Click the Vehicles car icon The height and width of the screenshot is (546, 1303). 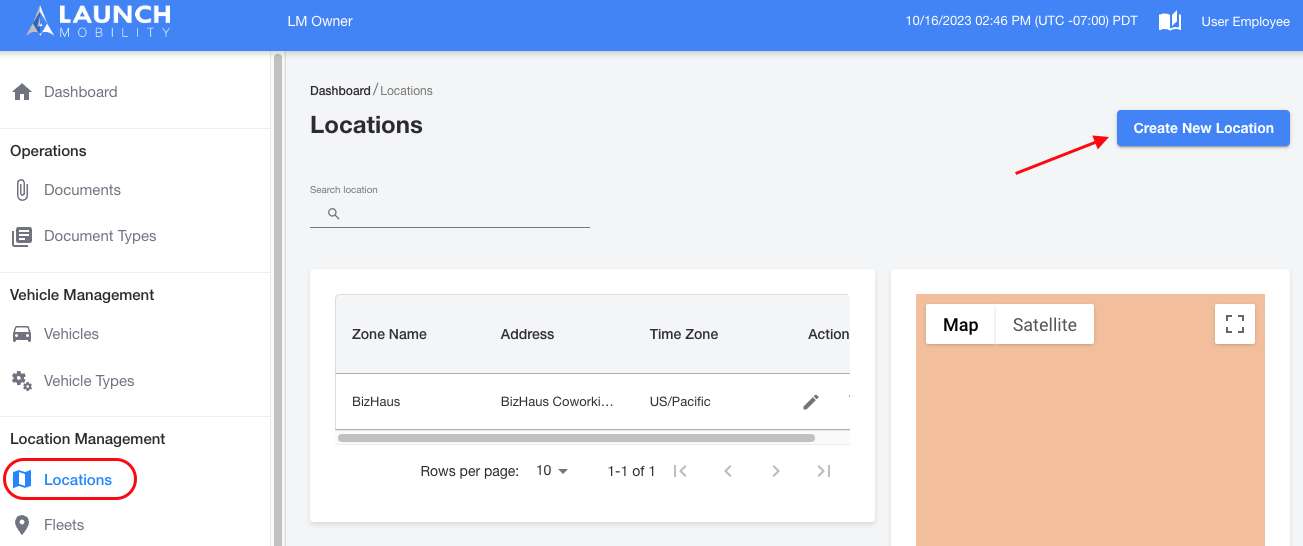tap(21, 334)
